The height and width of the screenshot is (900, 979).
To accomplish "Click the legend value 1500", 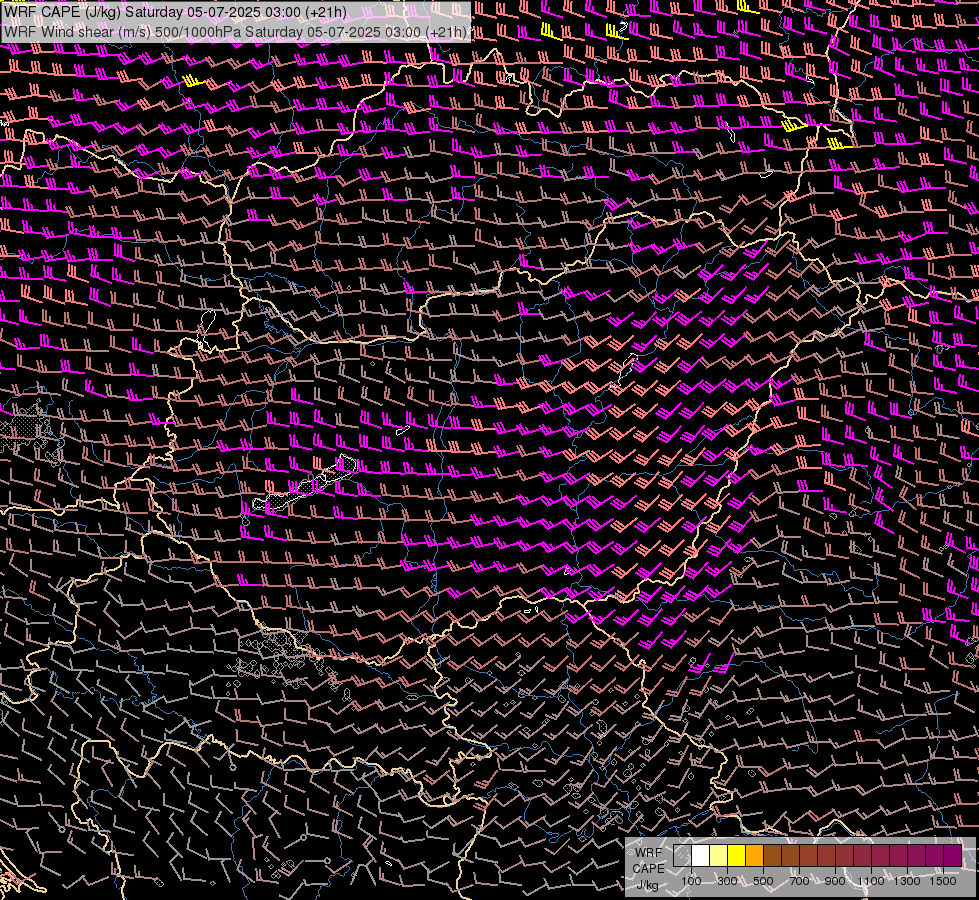I will 943,881.
